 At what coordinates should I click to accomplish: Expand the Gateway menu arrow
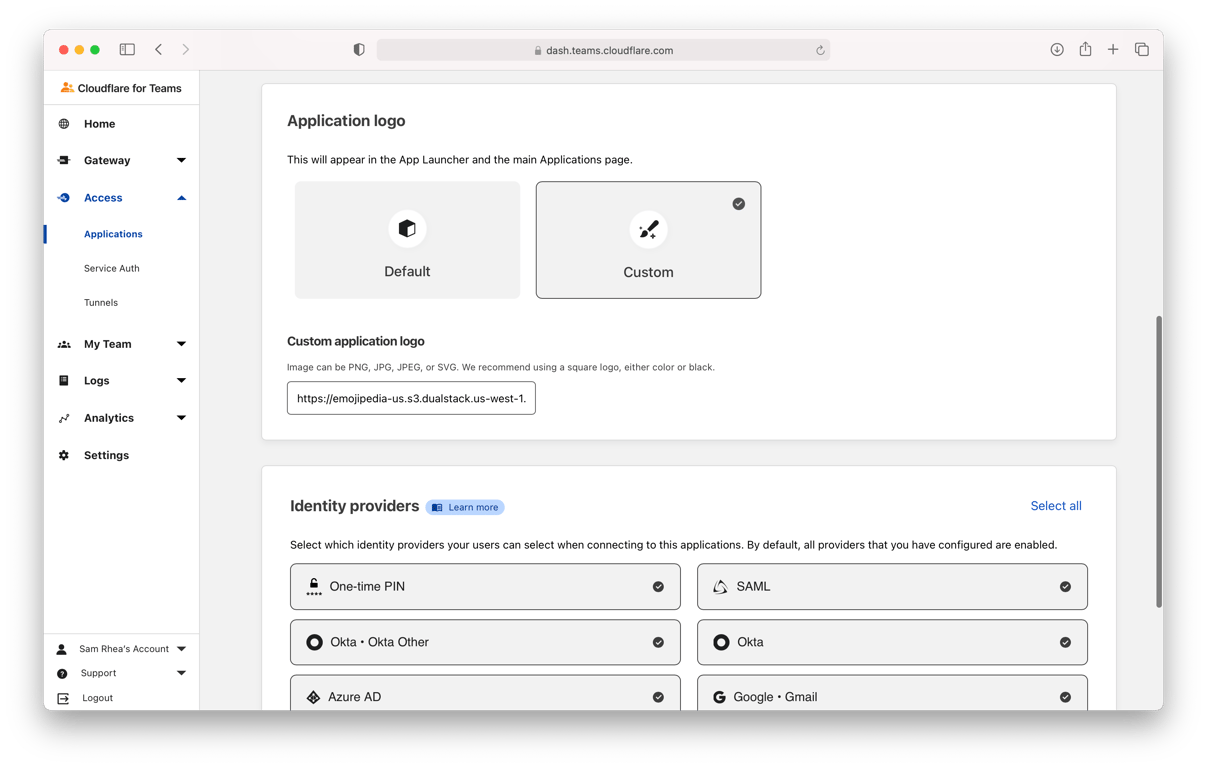(x=181, y=160)
